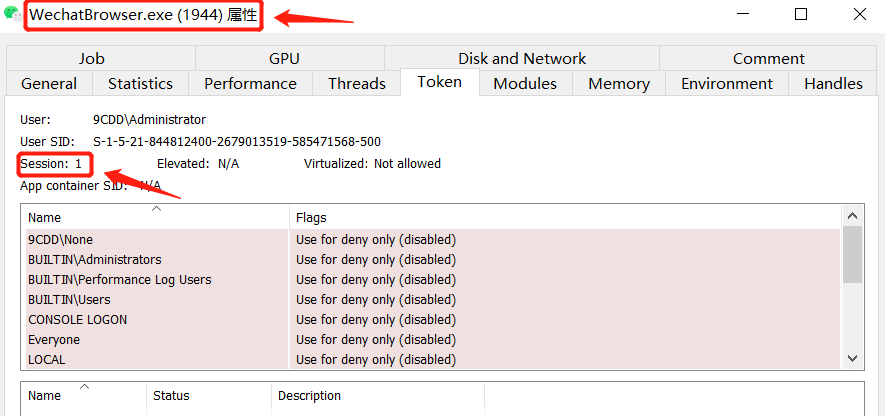Click the group list scroll up arrow
The width and height of the screenshot is (885, 416).
pos(853,216)
